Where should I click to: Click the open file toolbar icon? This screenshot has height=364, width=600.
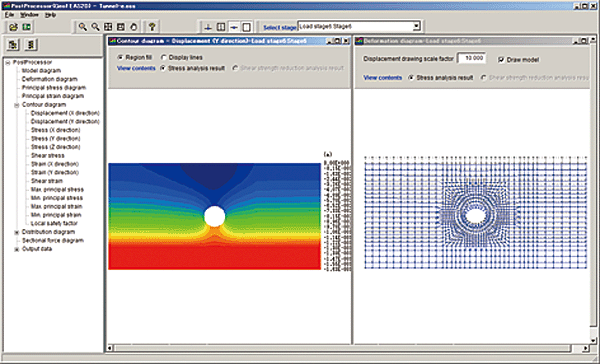tap(13, 27)
